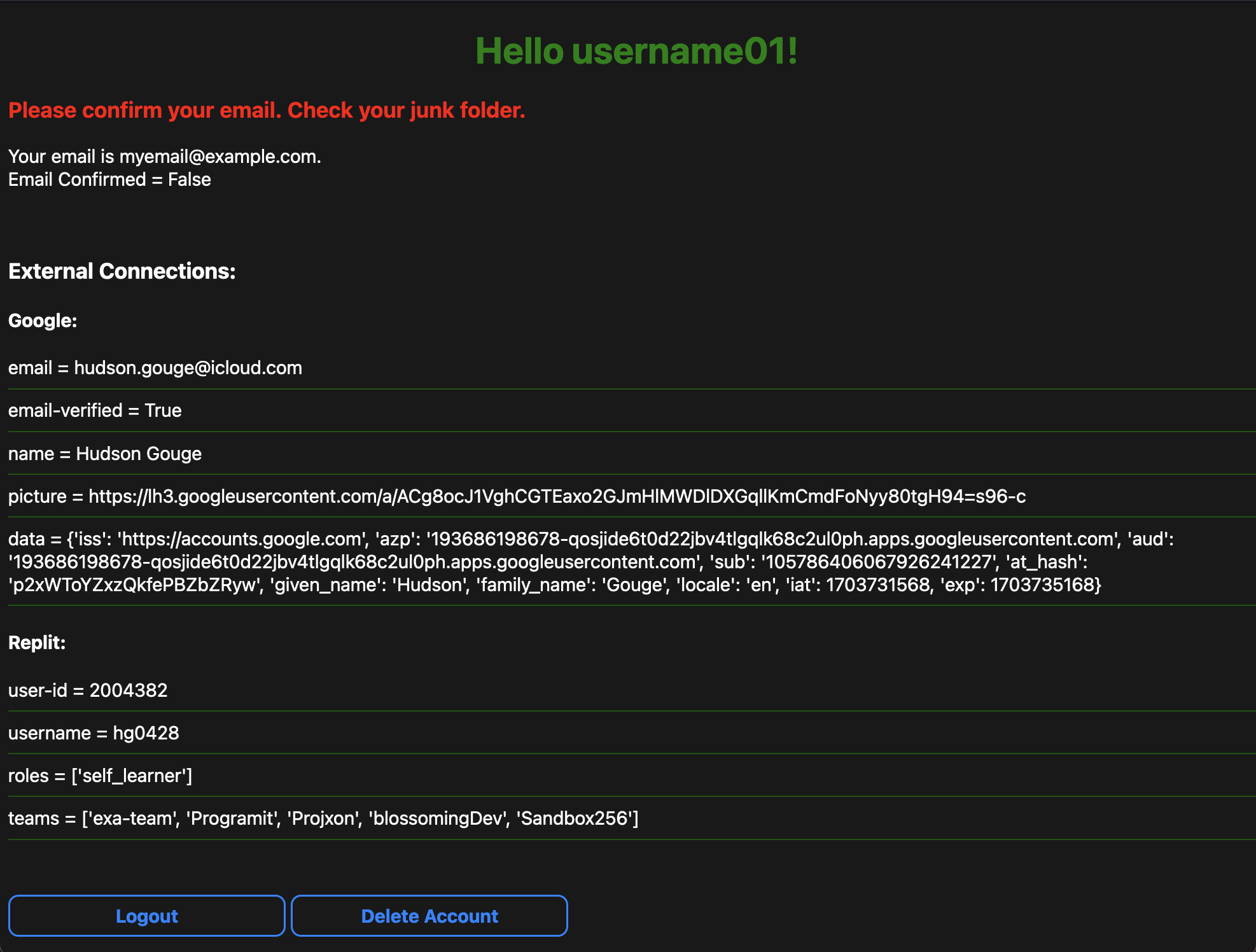
Task: Click the red confirm email warning
Action: [267, 110]
